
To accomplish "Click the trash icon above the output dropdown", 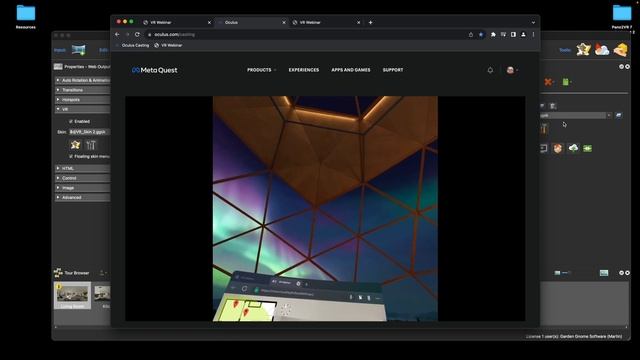I will click(x=553, y=106).
